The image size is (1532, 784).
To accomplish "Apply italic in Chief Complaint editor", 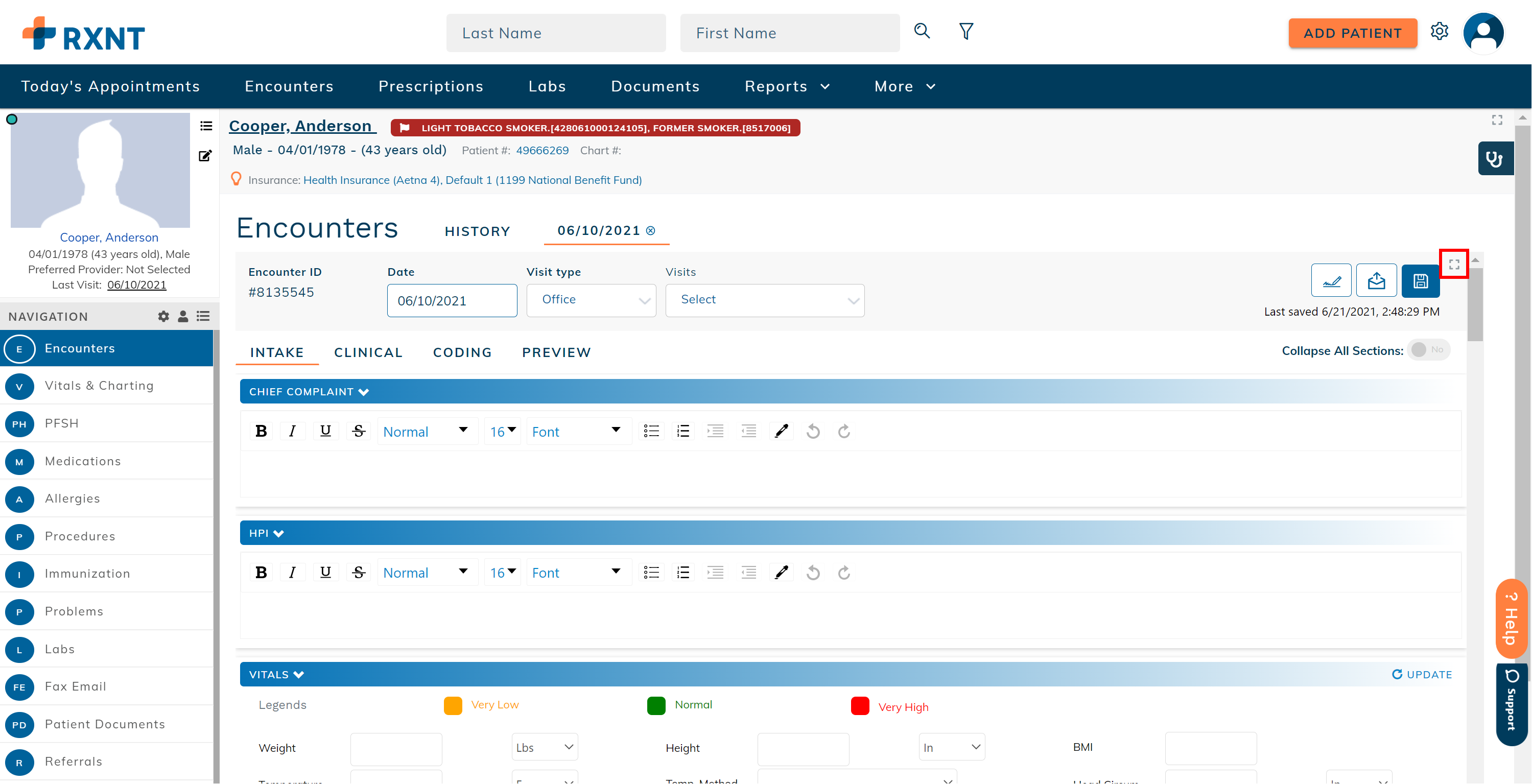I will point(292,431).
